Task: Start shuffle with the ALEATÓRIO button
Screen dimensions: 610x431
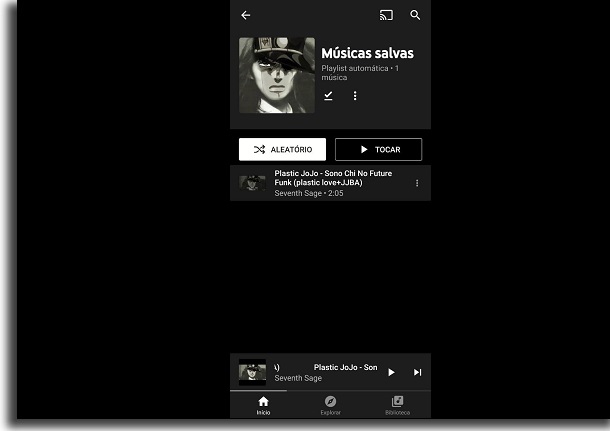Action: tap(282, 149)
